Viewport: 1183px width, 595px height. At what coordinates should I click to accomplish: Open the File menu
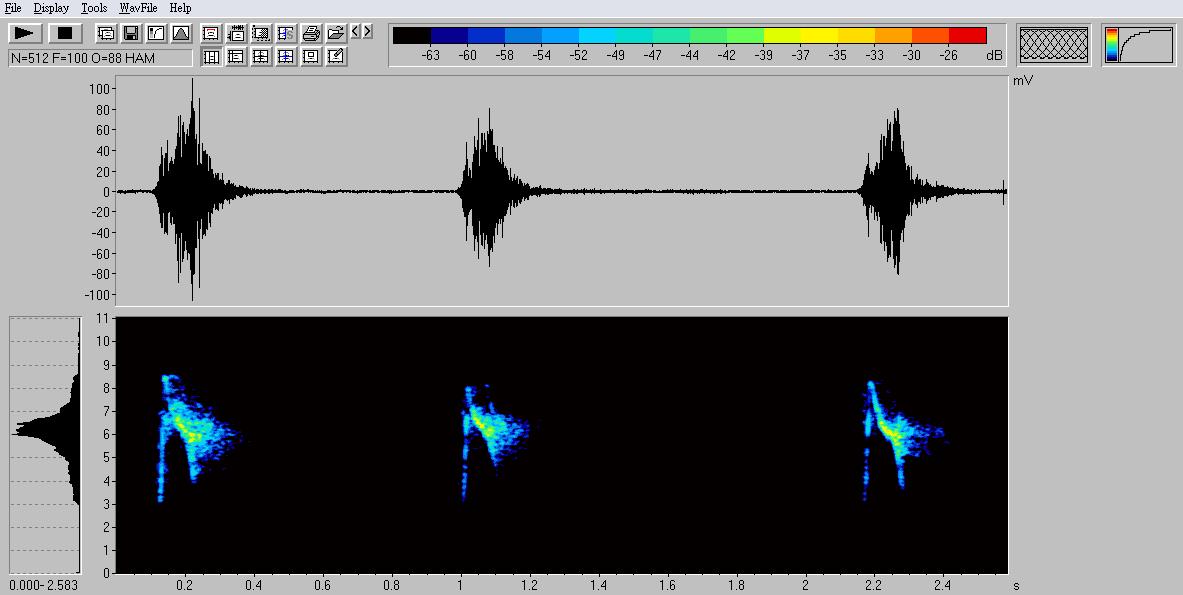[13, 8]
